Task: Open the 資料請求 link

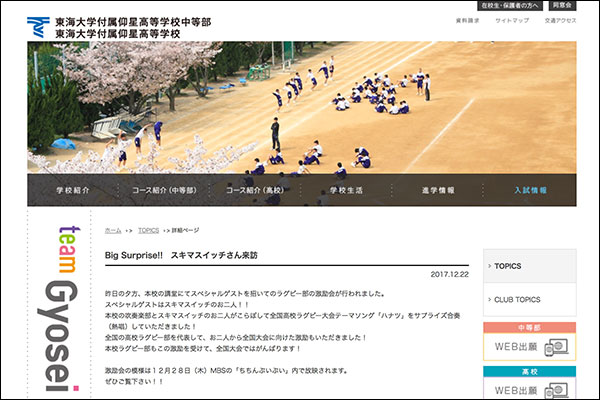Action: [x=469, y=21]
